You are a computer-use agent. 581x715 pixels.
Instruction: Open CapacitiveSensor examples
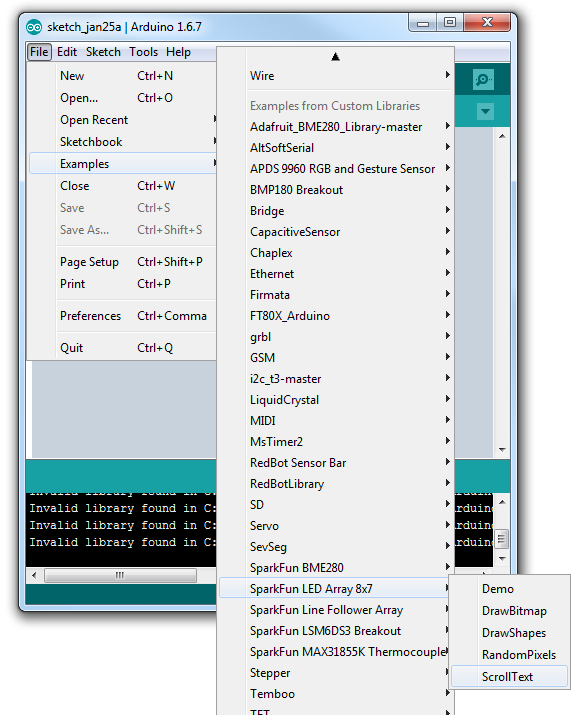pos(336,231)
